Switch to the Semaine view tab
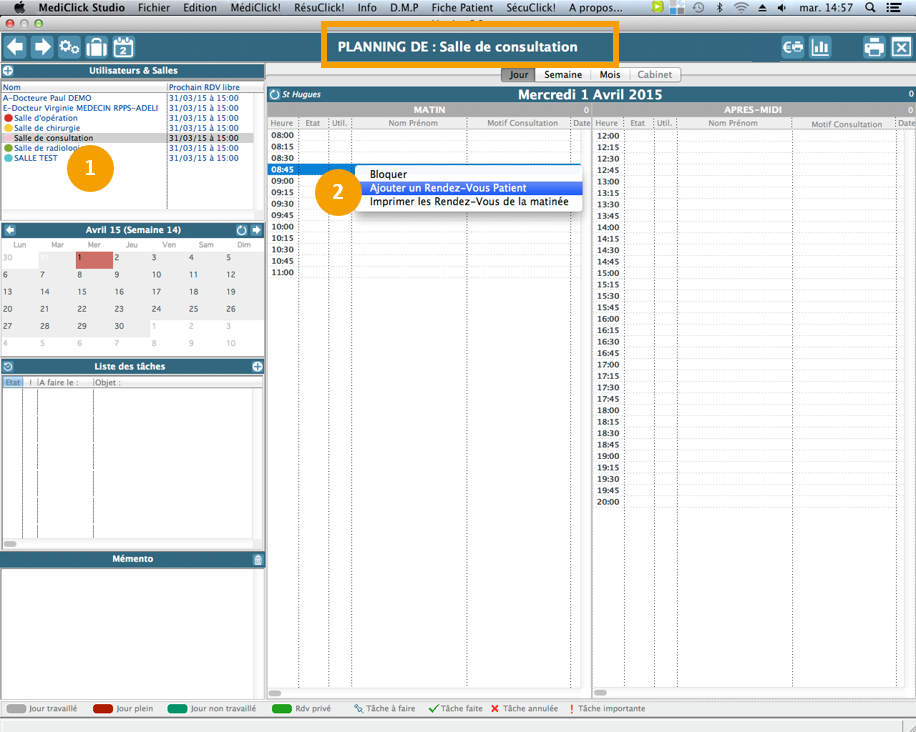Image resolution: width=916 pixels, height=732 pixels. coord(563,75)
